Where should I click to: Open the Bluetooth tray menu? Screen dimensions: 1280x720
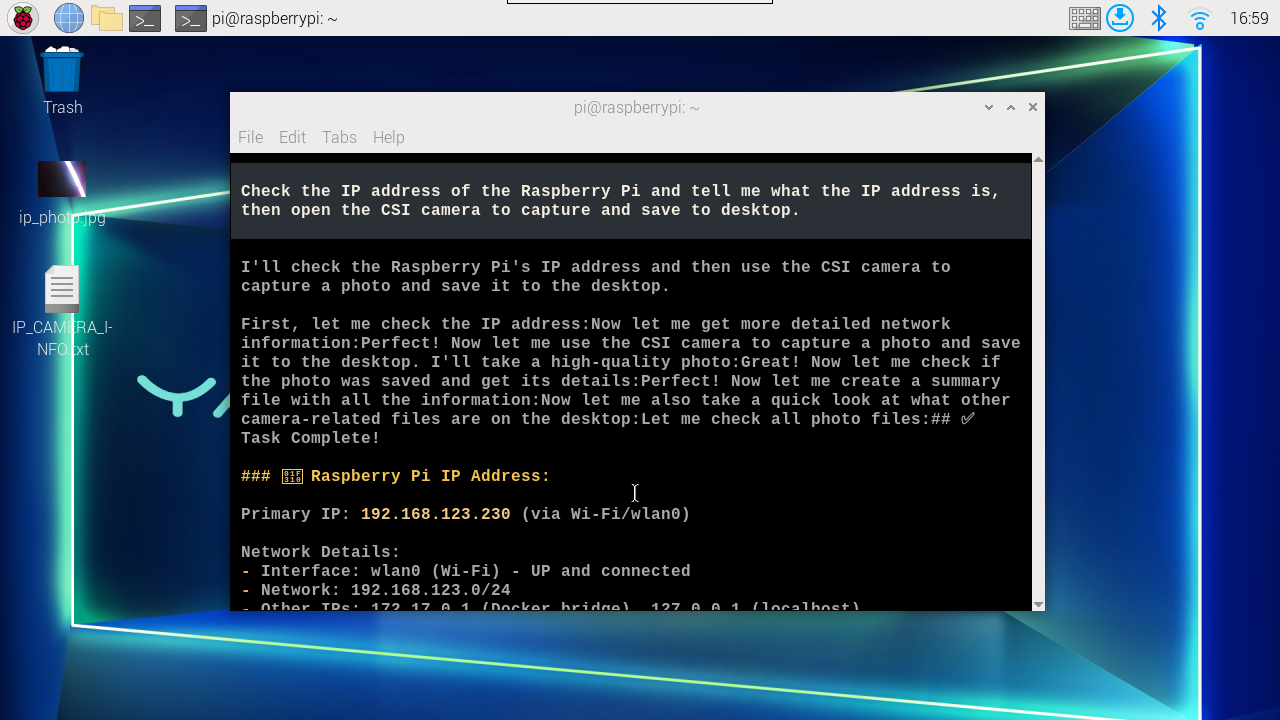(1159, 17)
